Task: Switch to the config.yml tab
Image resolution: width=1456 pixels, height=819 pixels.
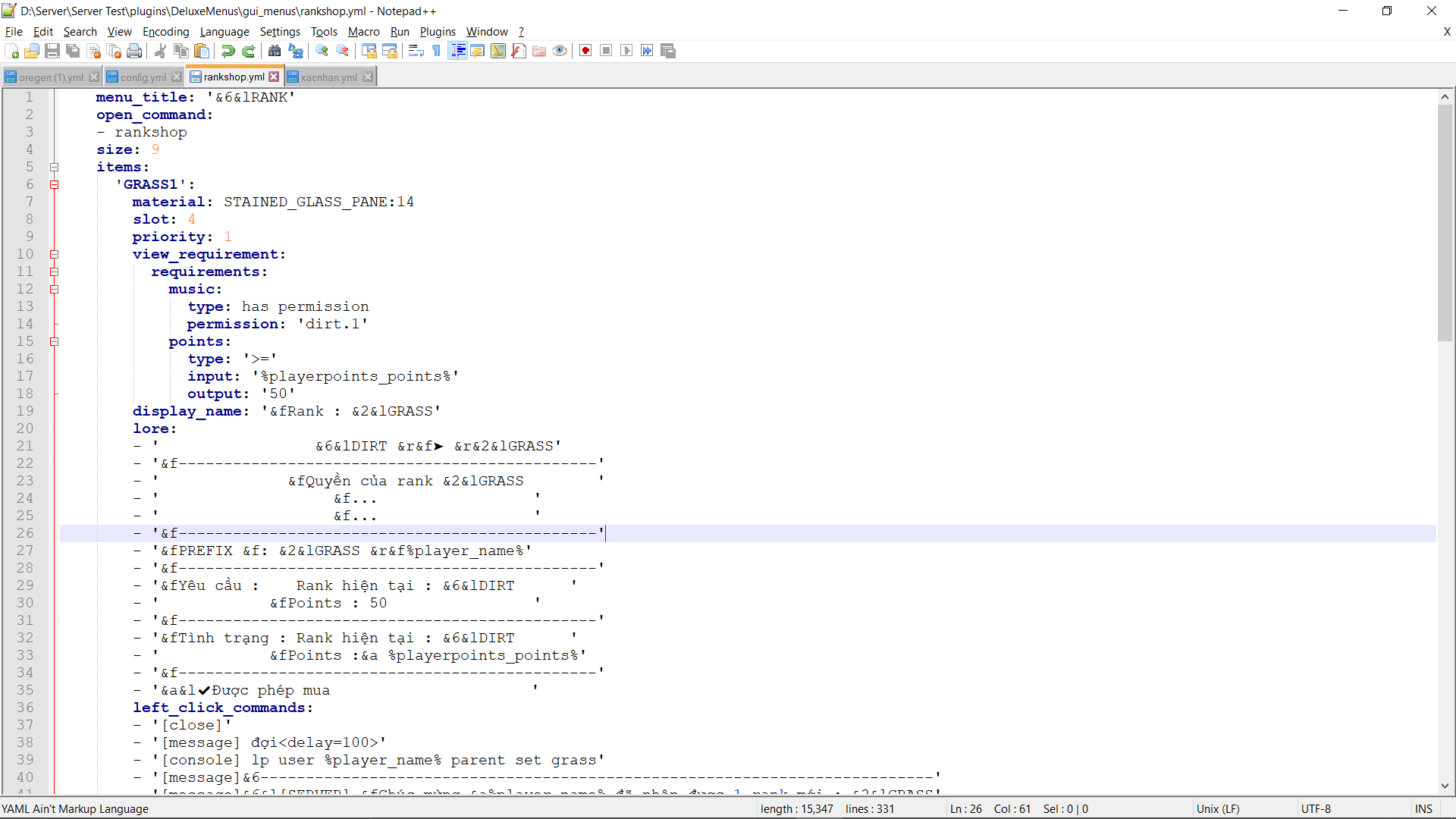Action: click(x=143, y=77)
